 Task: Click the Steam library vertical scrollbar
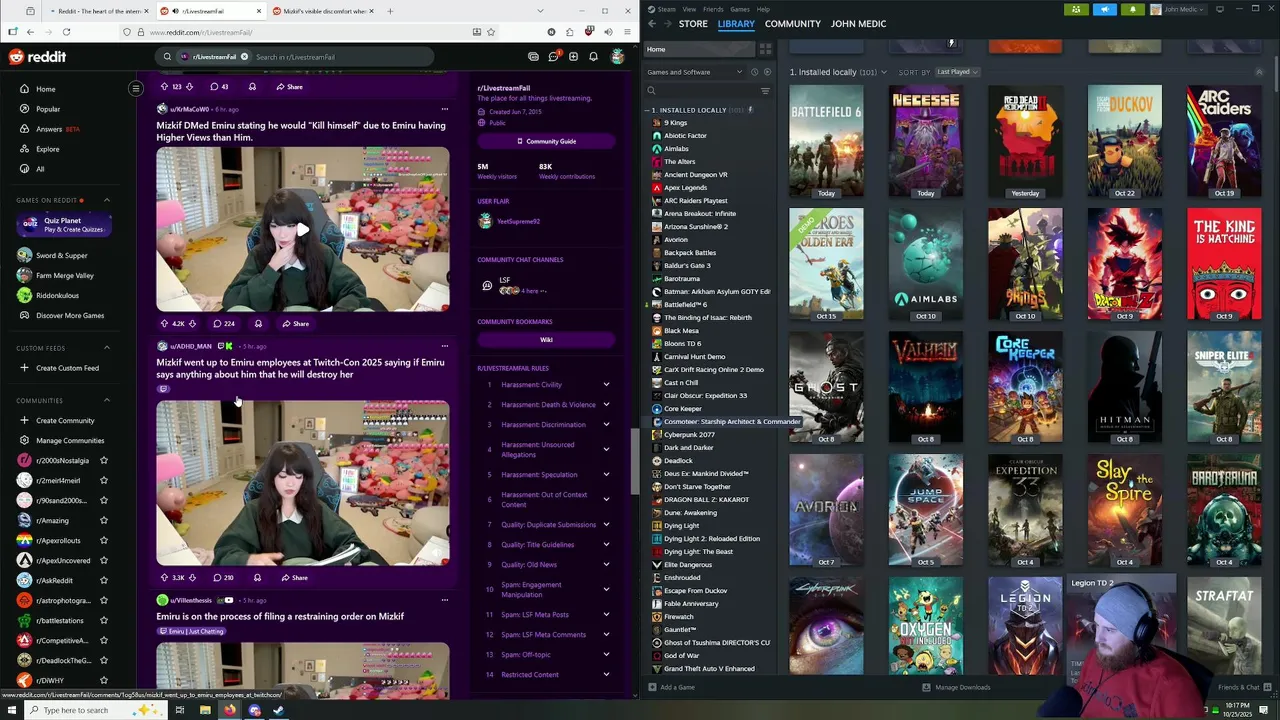point(1274,75)
